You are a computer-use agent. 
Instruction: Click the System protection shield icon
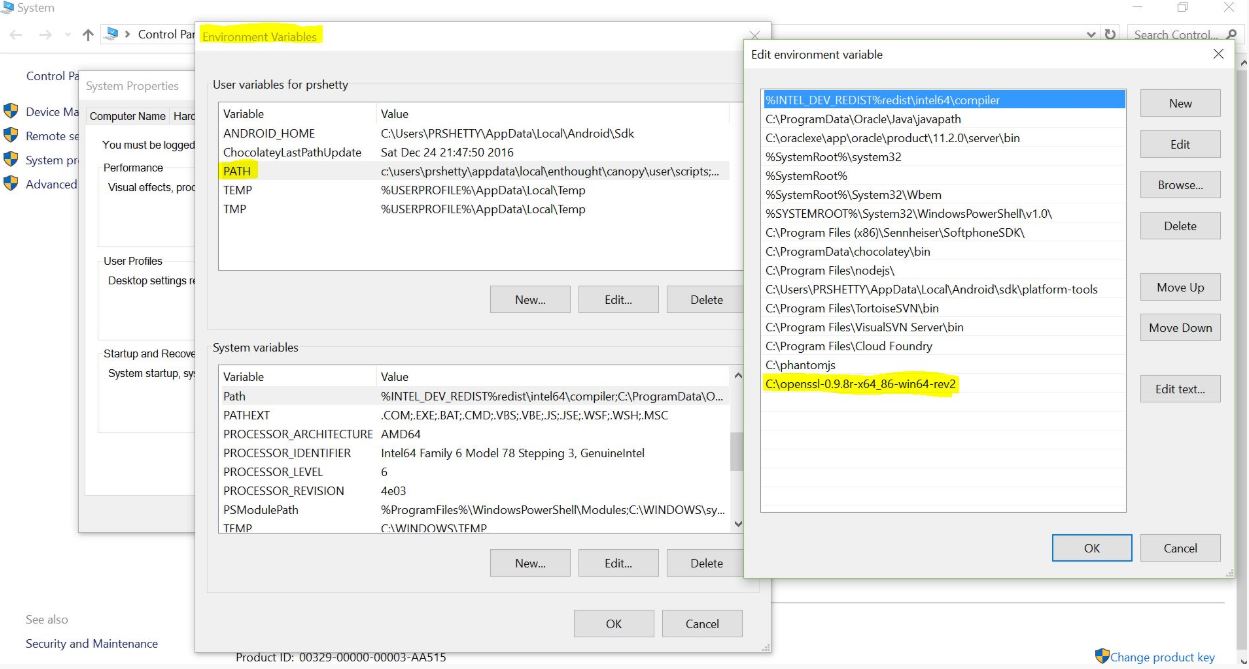click(x=11, y=159)
